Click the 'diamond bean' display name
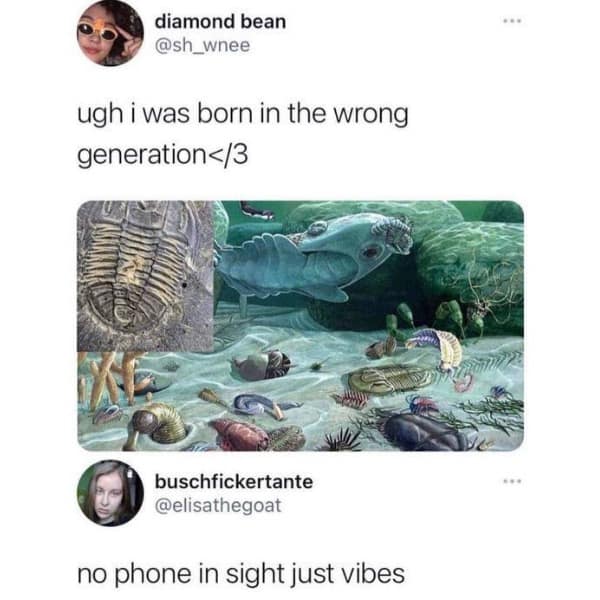The width and height of the screenshot is (600, 600). click(220, 21)
